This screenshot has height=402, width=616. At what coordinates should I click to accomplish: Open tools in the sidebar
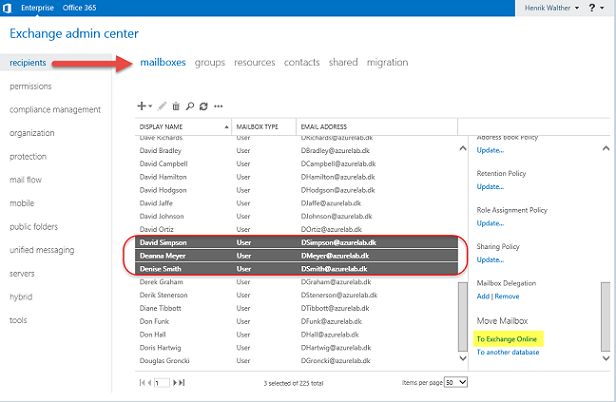[18, 320]
